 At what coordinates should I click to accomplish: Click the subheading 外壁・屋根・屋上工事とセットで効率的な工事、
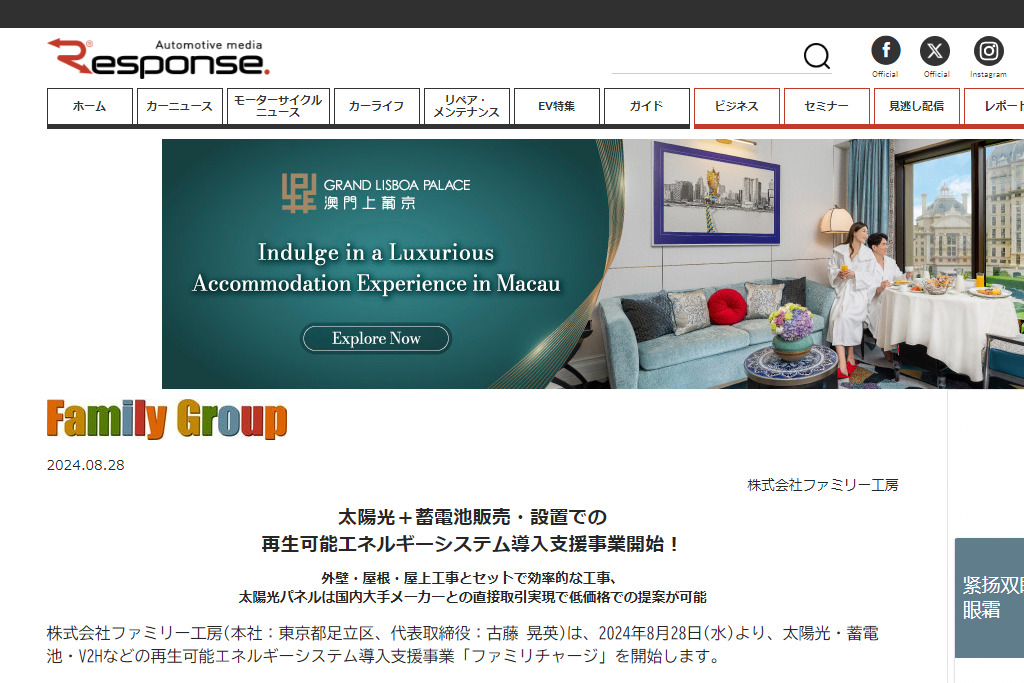[471, 578]
